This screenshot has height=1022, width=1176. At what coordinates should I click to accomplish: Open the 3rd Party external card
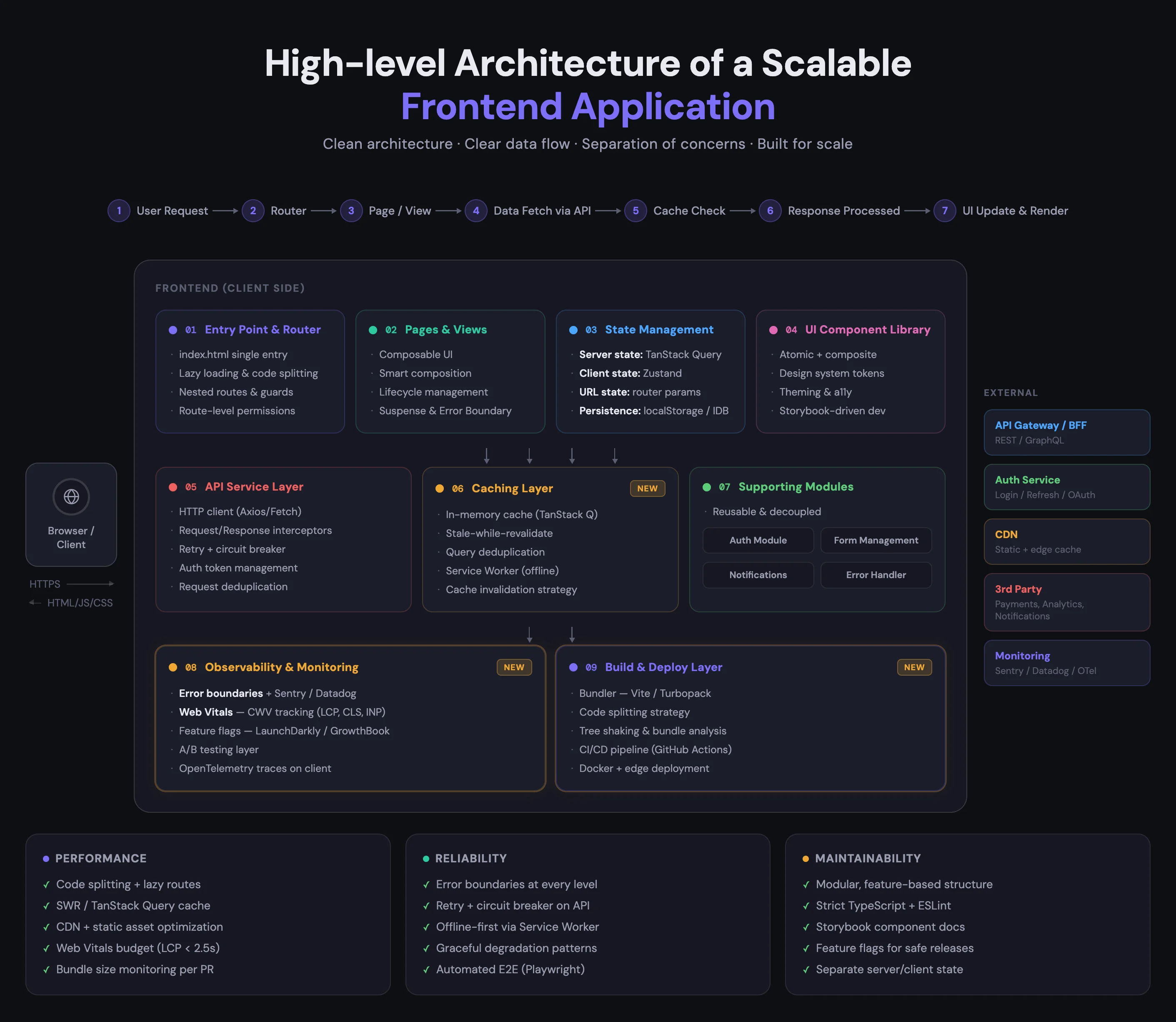1066,602
